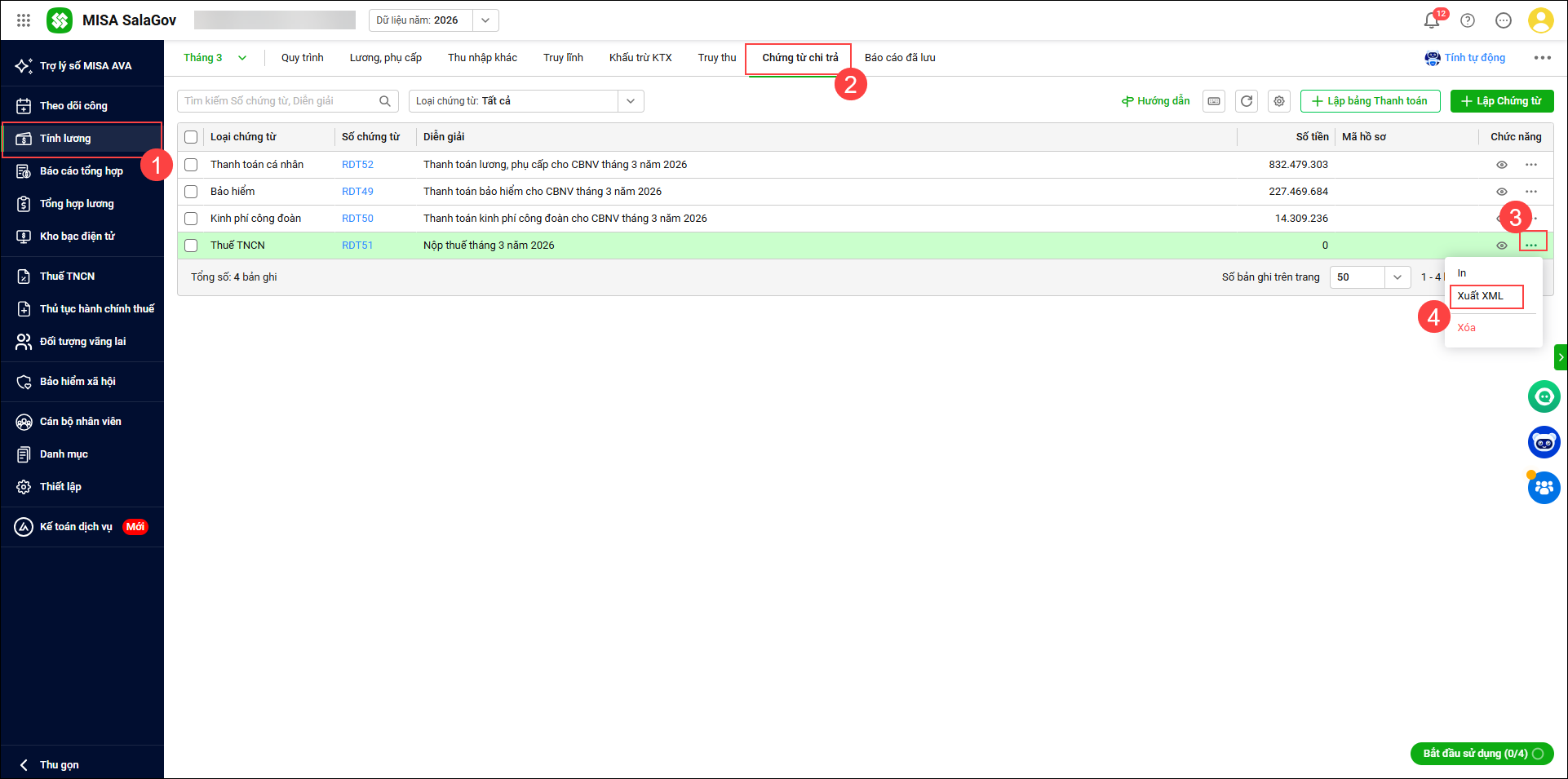Click the keyboard shortcuts icon
This screenshot has width=1568, height=779.
pyautogui.click(x=1214, y=101)
